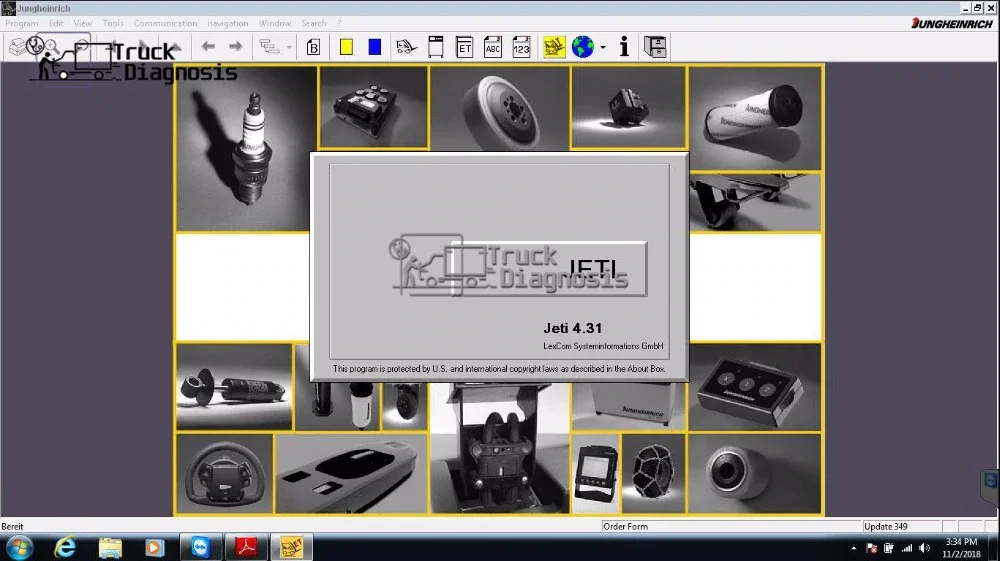Screen dimensions: 1000x561
Task: Open the question mark help menu
Action: pyautogui.click(x=339, y=23)
